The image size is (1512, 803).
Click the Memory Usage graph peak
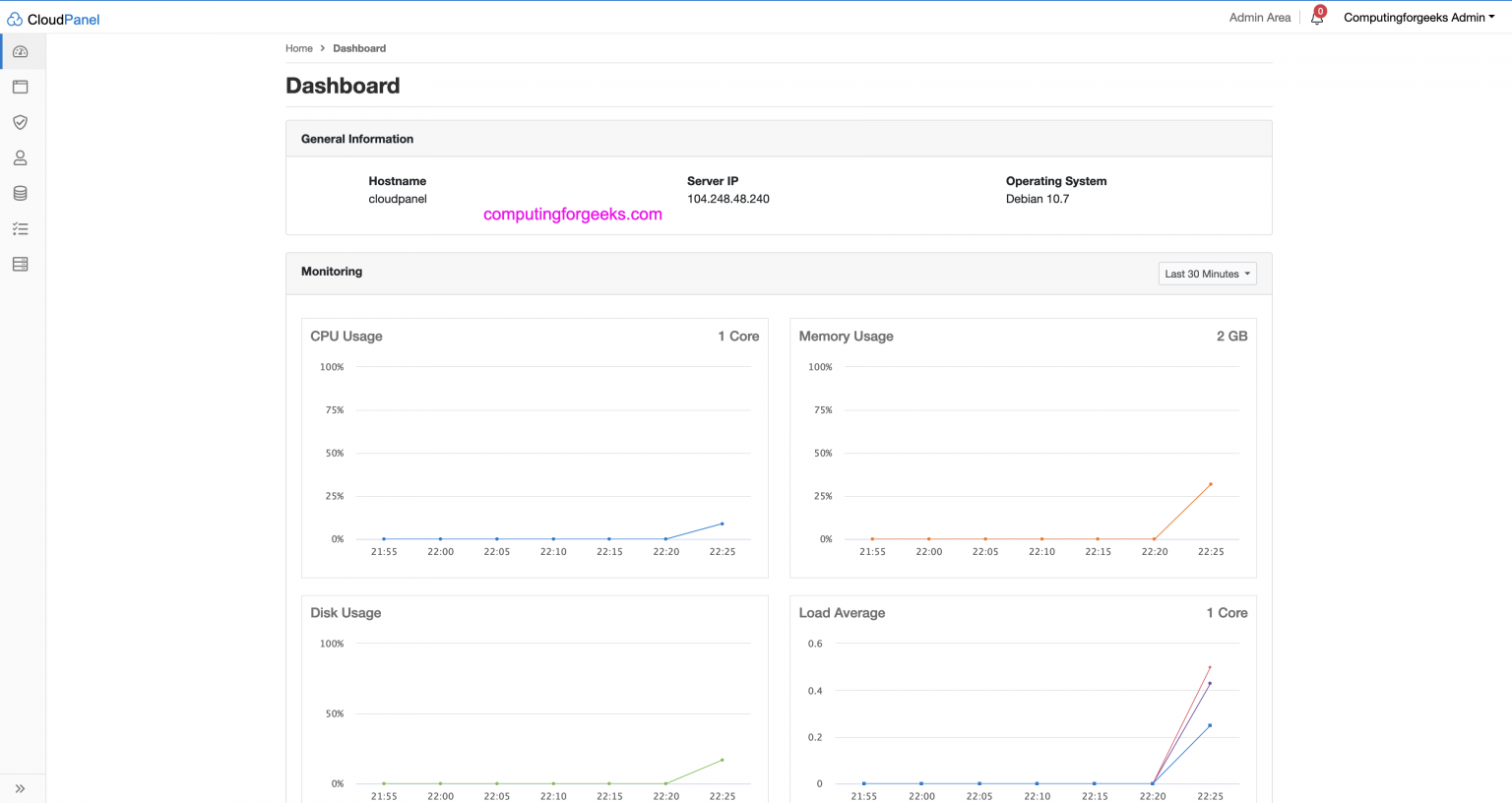(1210, 483)
